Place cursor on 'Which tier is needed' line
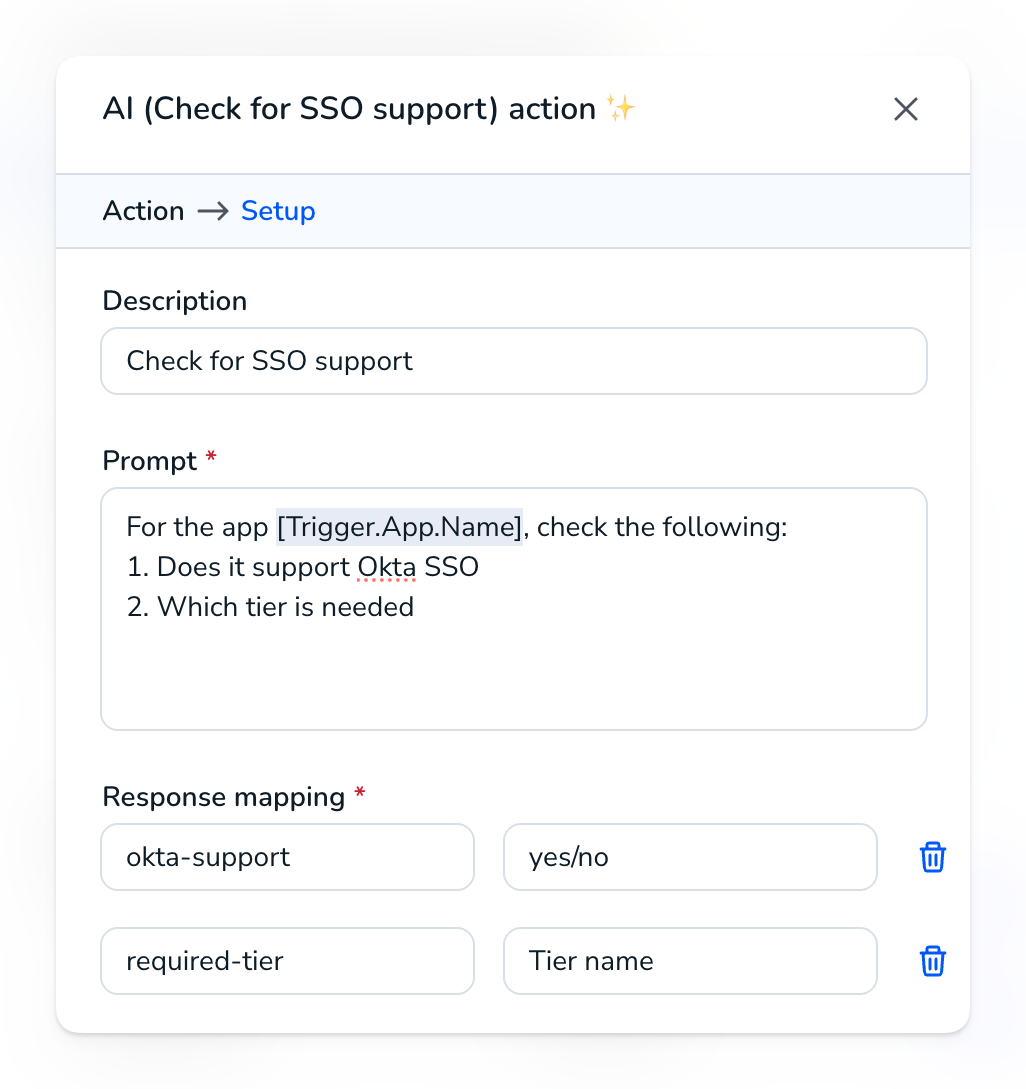This screenshot has width=1026, height=1089. click(x=270, y=607)
